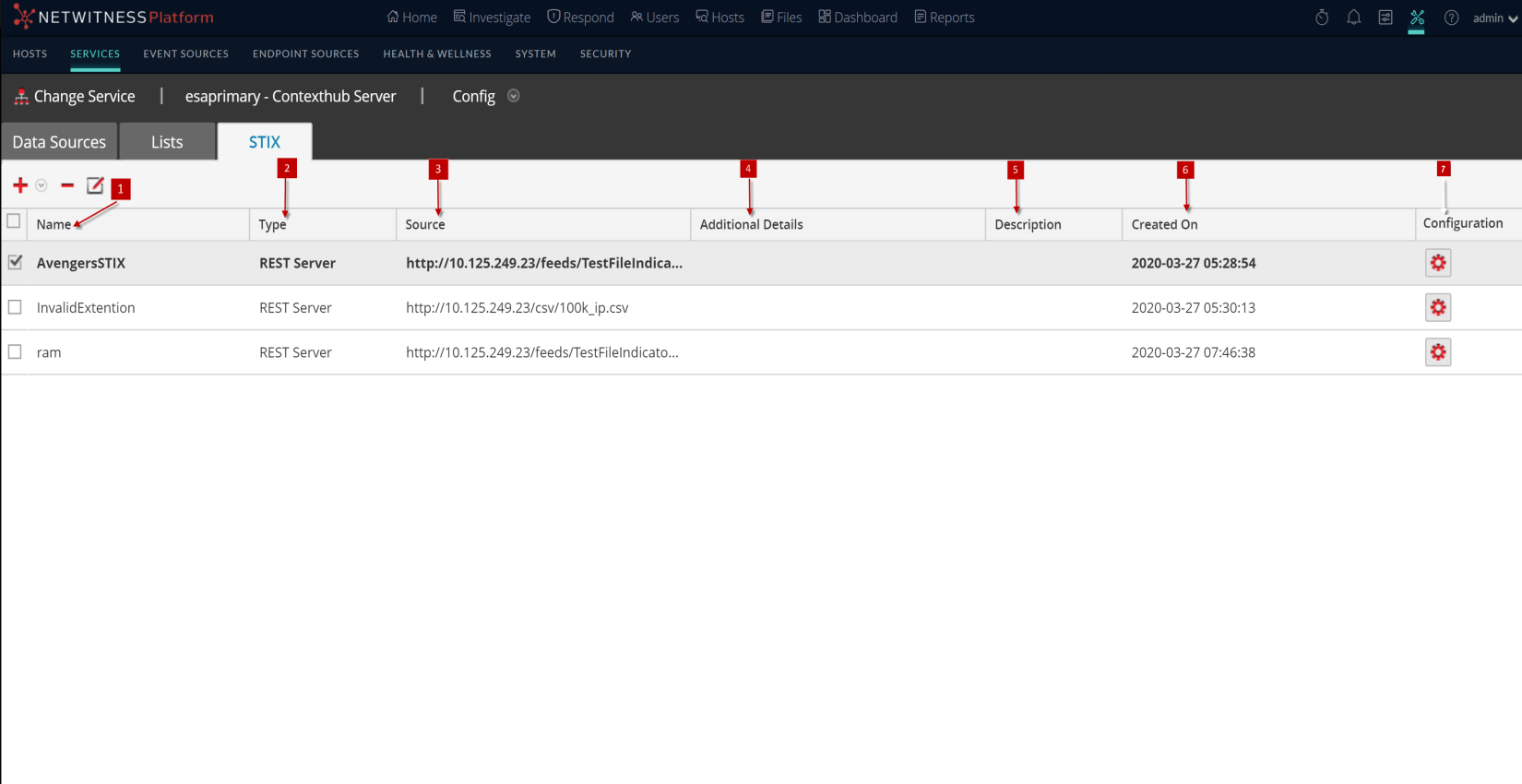The width and height of the screenshot is (1522, 784).
Task: Expand the Config dropdown arrow
Action: point(514,96)
